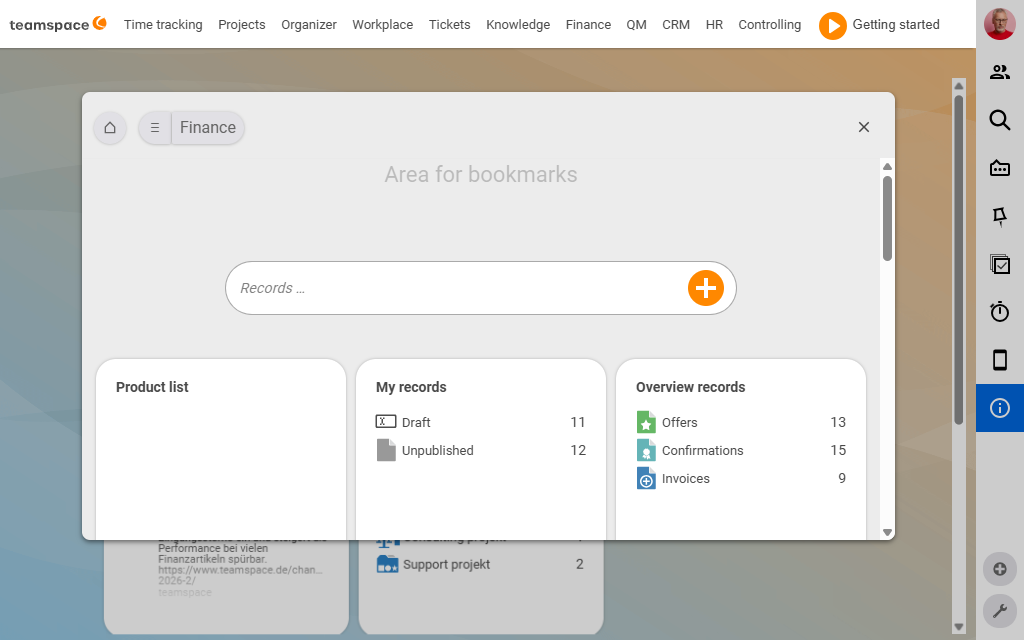Image resolution: width=1024 pixels, height=640 pixels.
Task: Open the QM menu
Action: click(636, 25)
